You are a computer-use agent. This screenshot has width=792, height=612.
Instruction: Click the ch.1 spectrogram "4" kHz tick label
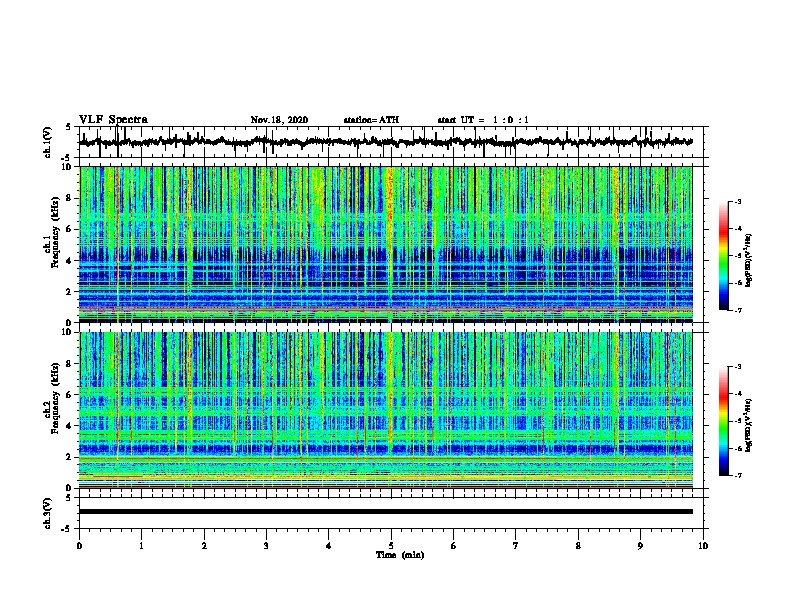point(70,261)
